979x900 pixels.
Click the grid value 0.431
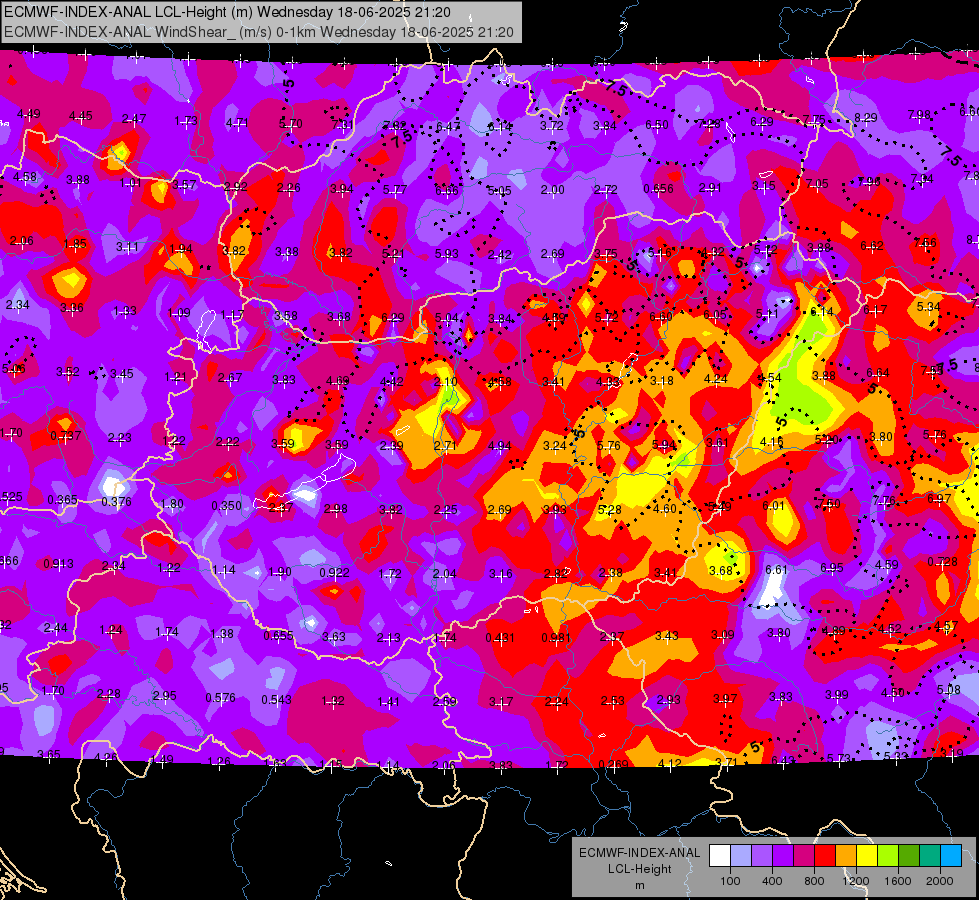500,638
